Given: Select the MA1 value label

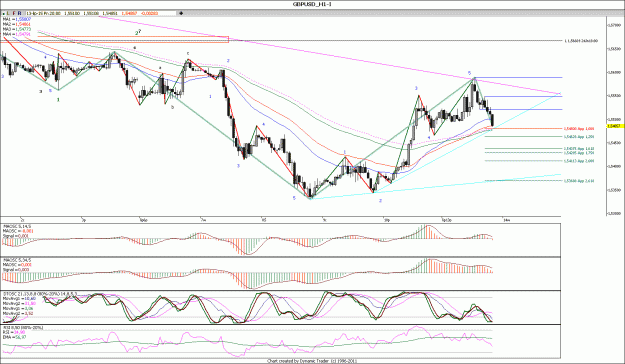Looking at the screenshot, I should coord(17,19).
